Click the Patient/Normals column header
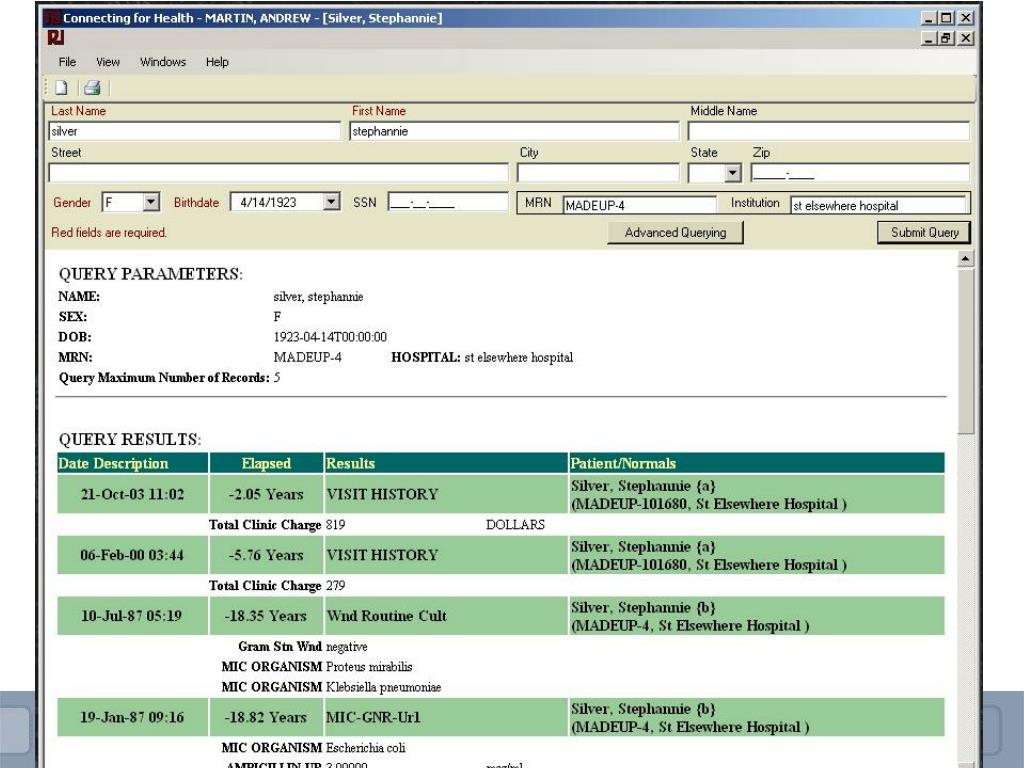Viewport: 1024px width, 768px height. click(756, 463)
